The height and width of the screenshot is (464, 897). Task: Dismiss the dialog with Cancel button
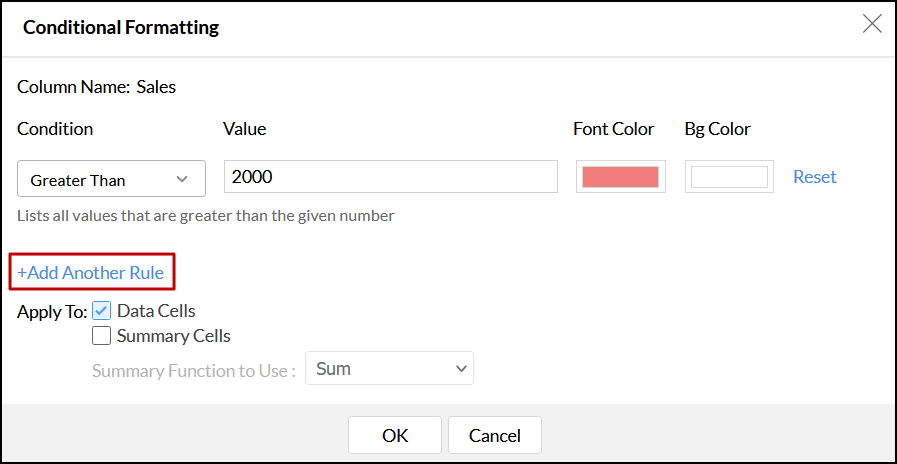click(x=494, y=435)
